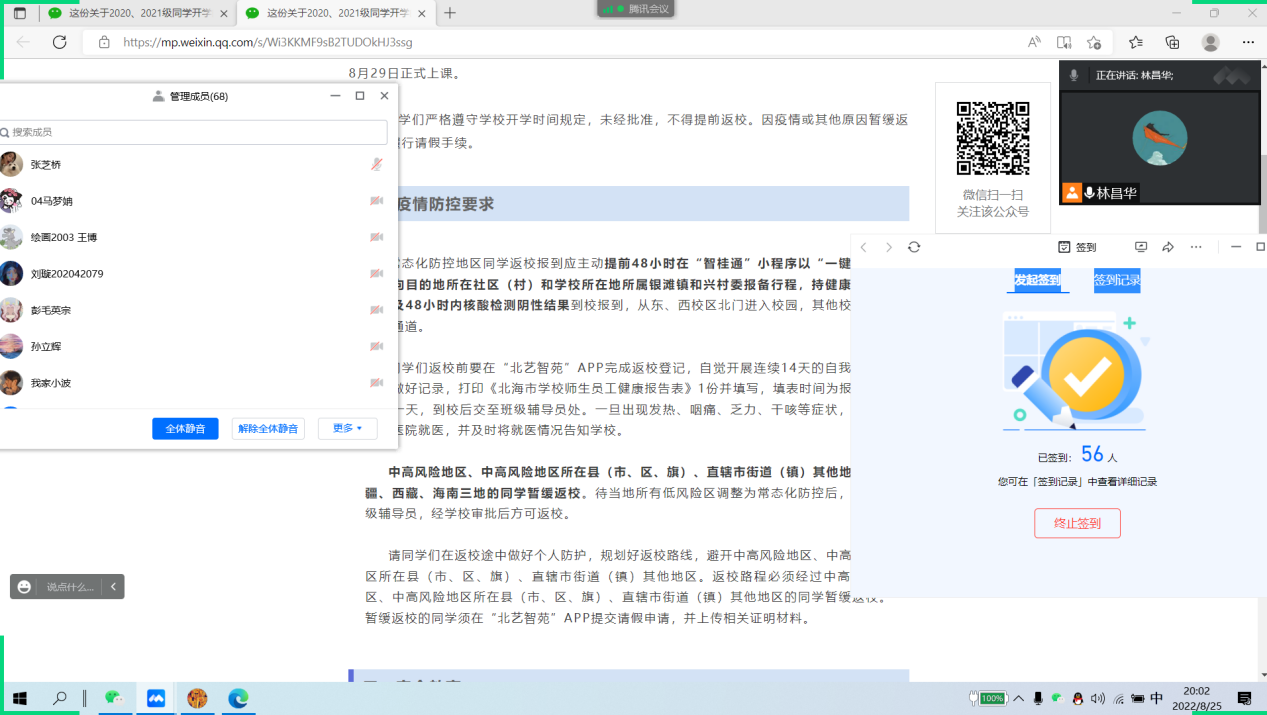Viewport: 1267px width, 715px height.
Task: Expand the 更多 dropdown in the member panel
Action: pyautogui.click(x=347, y=428)
